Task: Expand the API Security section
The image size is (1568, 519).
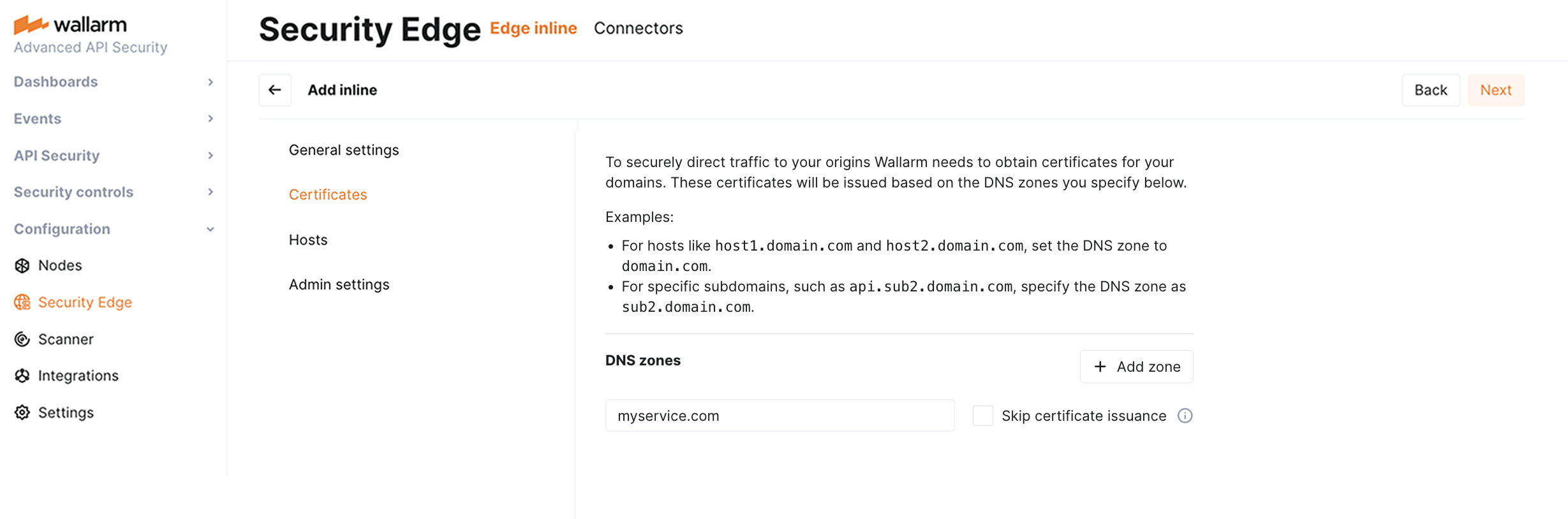Action: point(114,156)
